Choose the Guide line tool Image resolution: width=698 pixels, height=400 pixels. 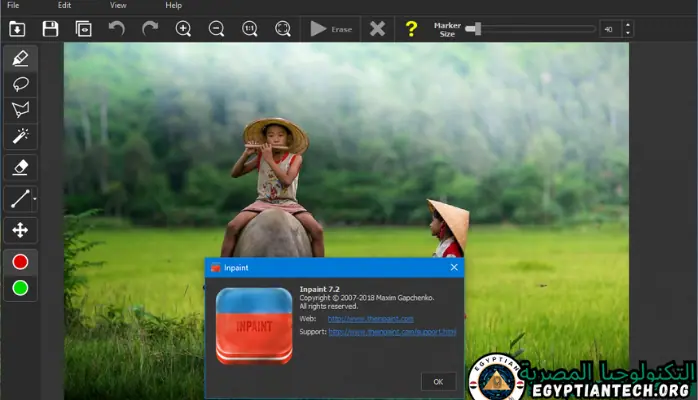pos(19,200)
